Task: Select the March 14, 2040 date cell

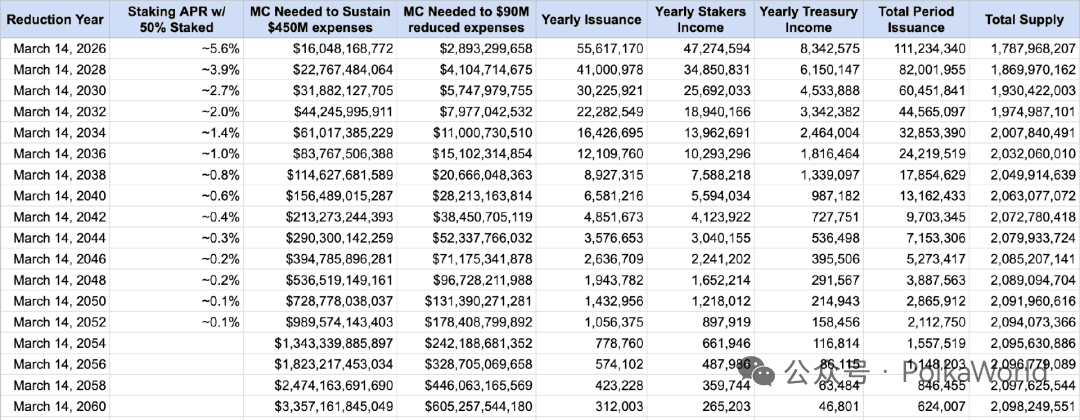Action: click(60, 196)
